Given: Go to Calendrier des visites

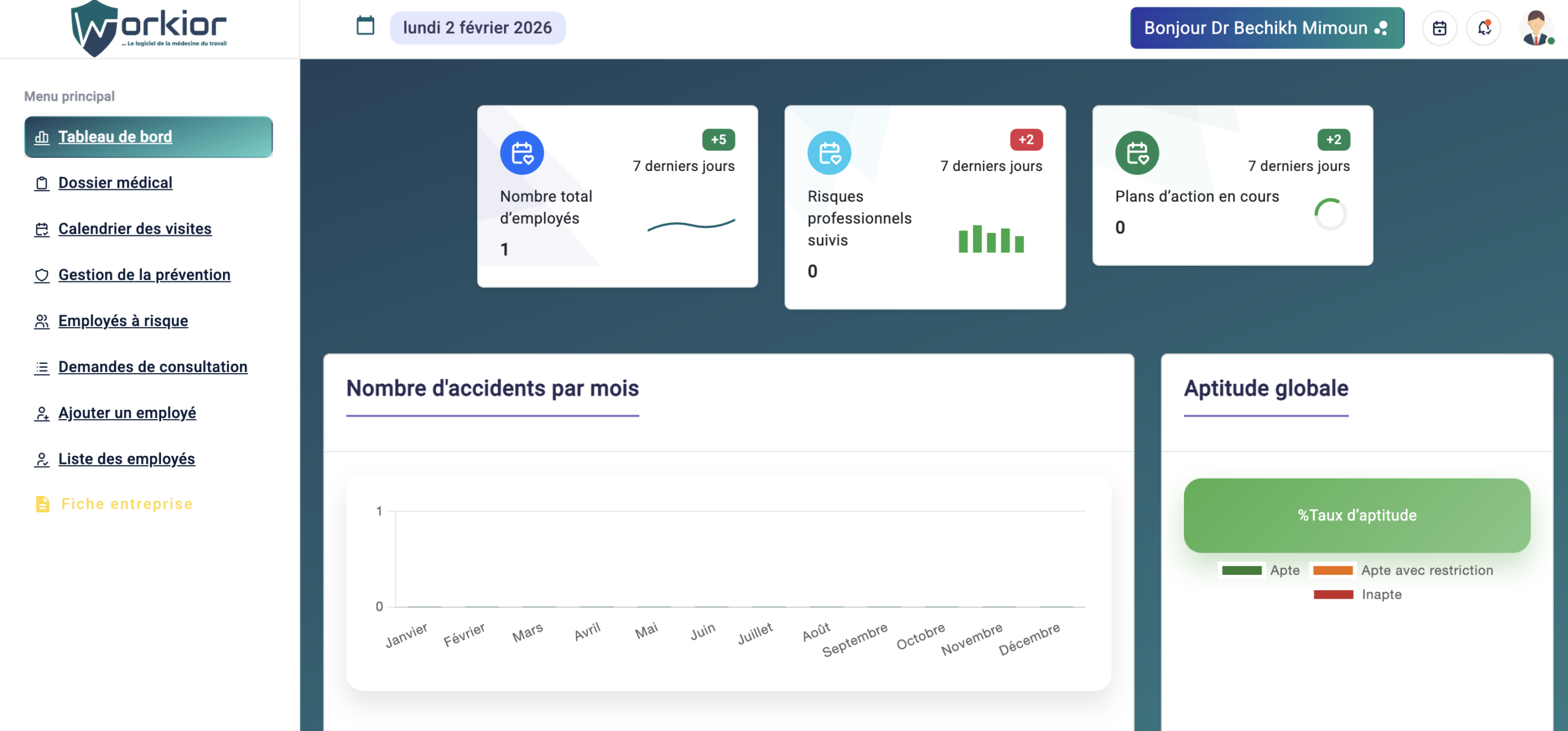Looking at the screenshot, I should pyautogui.click(x=134, y=229).
